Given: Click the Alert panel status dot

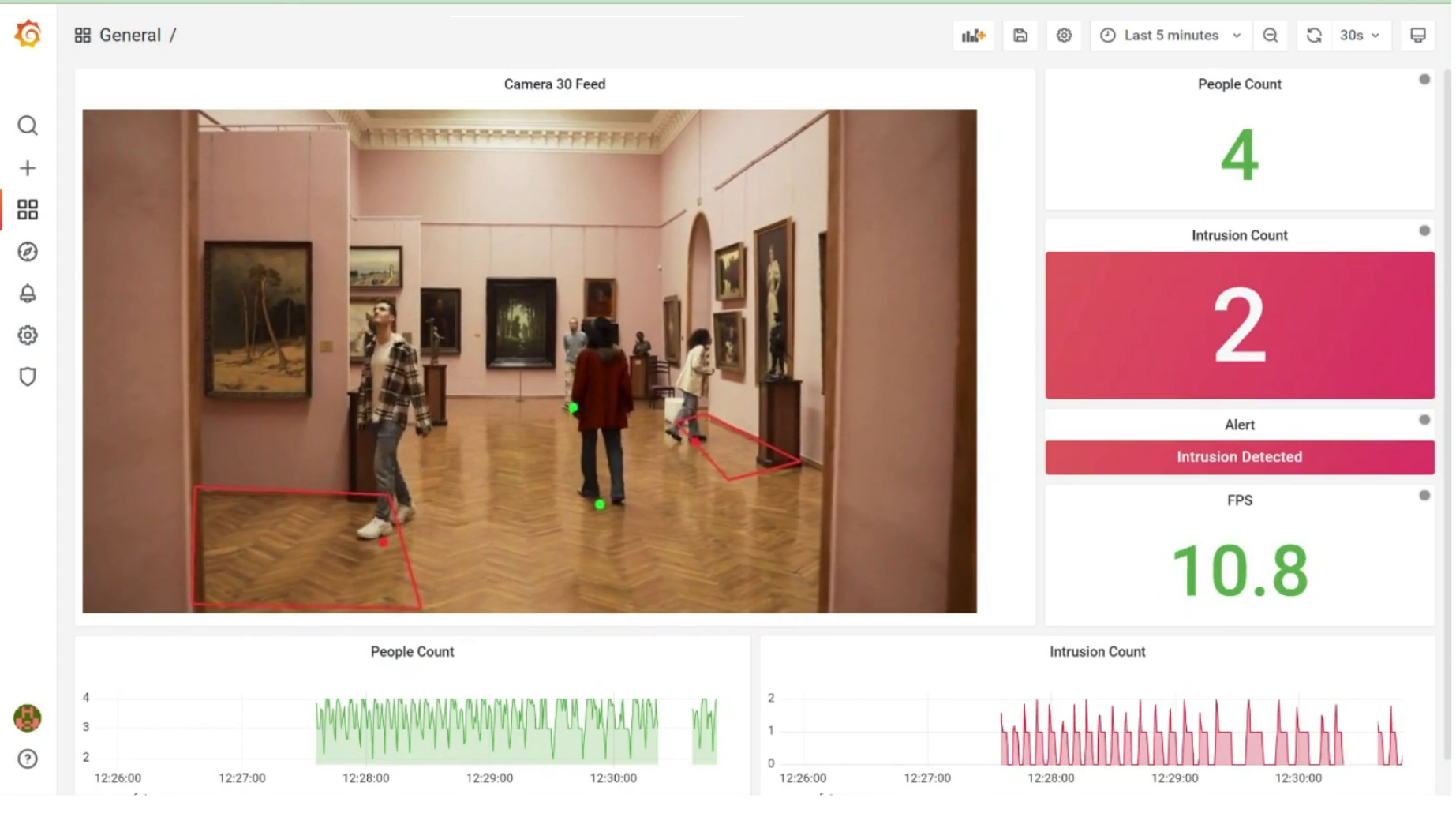Looking at the screenshot, I should (1424, 420).
